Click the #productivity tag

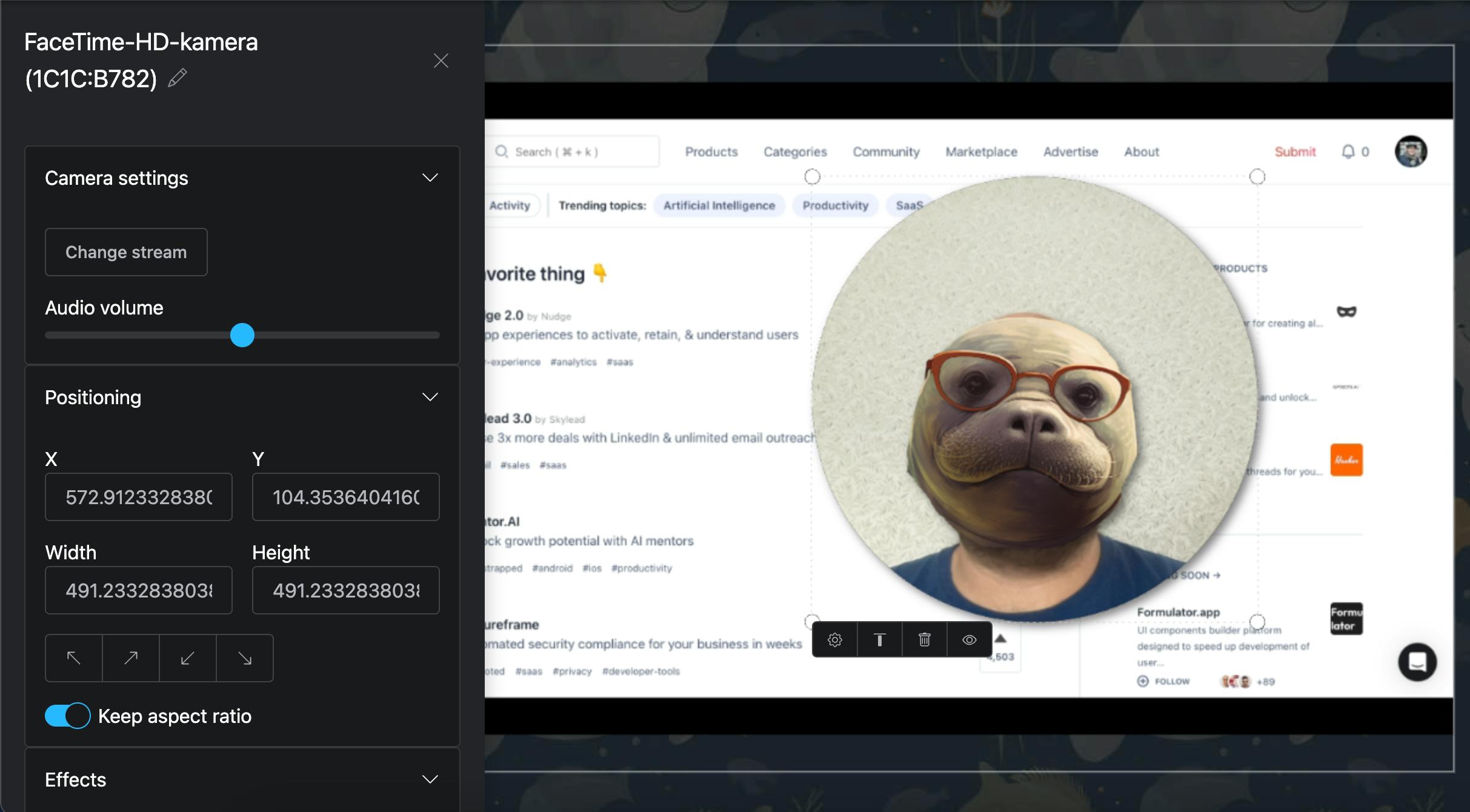642,568
